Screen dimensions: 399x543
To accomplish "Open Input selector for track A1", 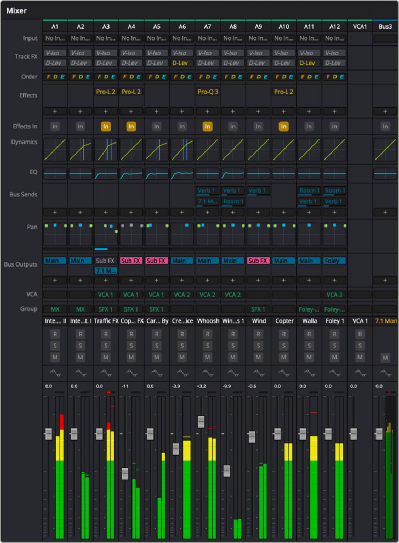I will point(55,38).
